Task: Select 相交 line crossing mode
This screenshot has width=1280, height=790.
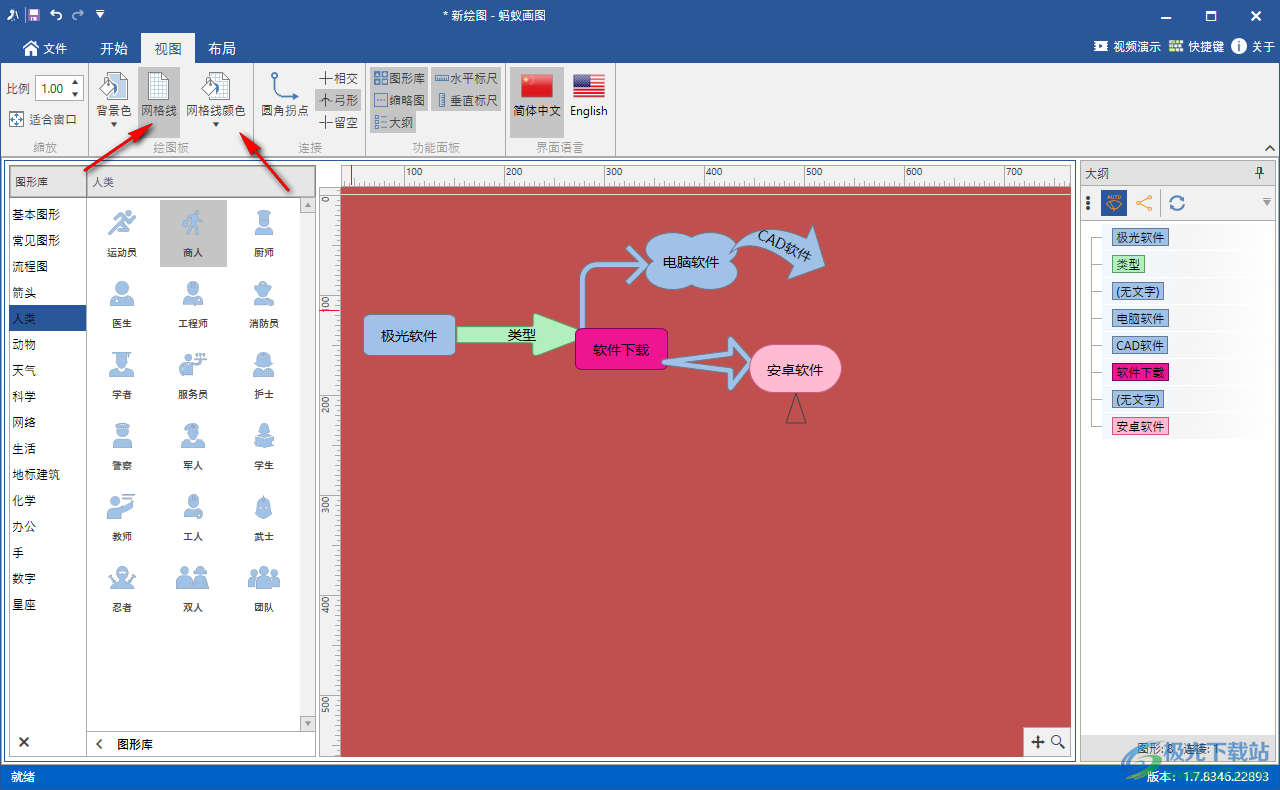Action: coord(338,78)
